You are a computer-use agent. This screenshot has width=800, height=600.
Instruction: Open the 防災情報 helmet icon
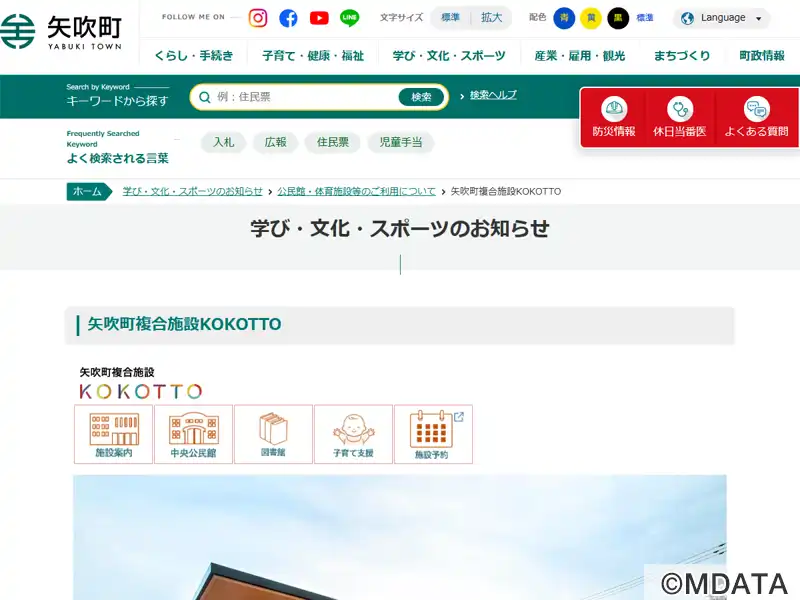(614, 108)
